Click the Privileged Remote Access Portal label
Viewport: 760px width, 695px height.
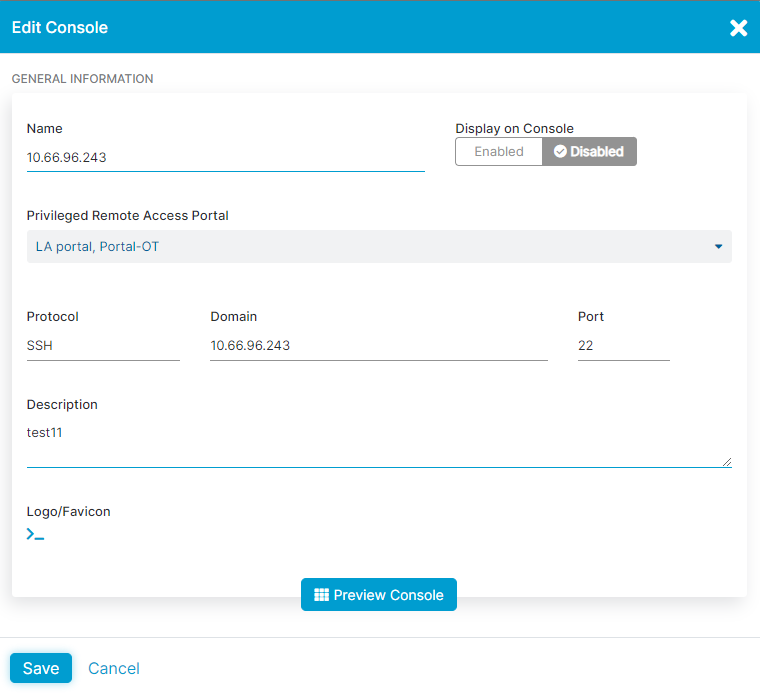click(x=127, y=216)
